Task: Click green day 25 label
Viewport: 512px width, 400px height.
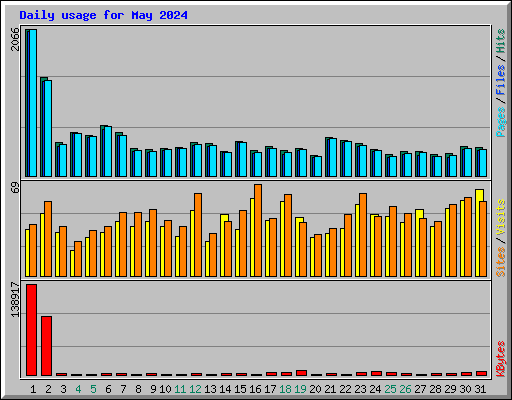Action: (x=390, y=389)
